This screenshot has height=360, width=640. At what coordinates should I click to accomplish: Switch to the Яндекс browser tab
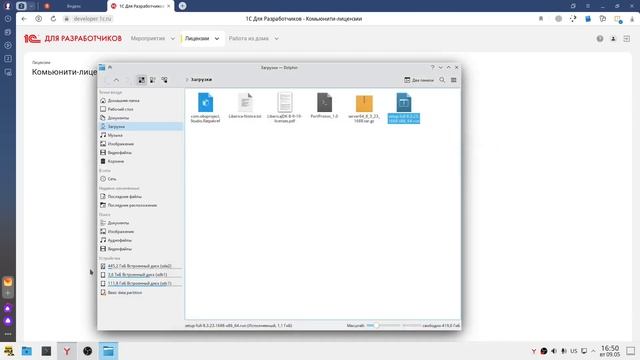tap(73, 6)
